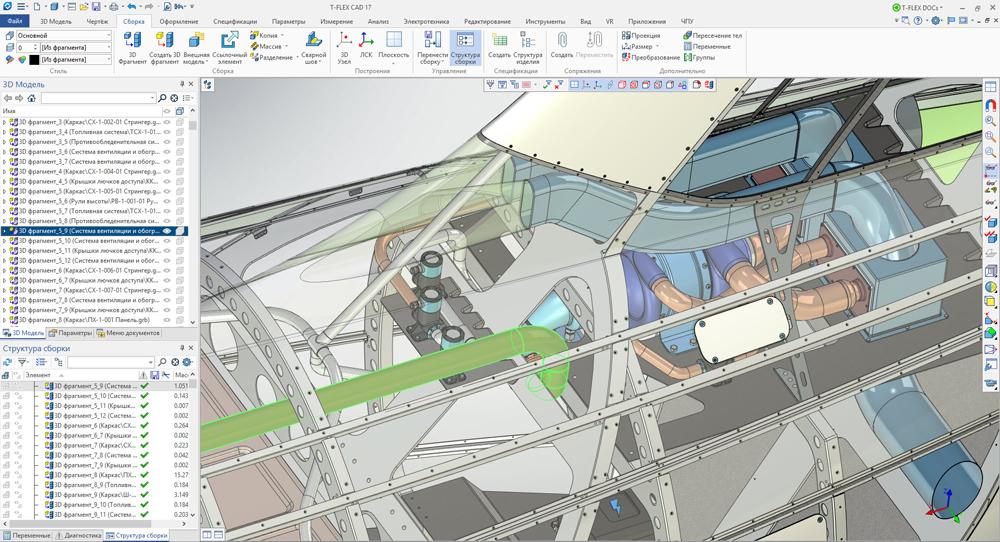
Task: Toggle visibility of selected 3D фрагмент_5_9
Action: pyautogui.click(x=168, y=231)
